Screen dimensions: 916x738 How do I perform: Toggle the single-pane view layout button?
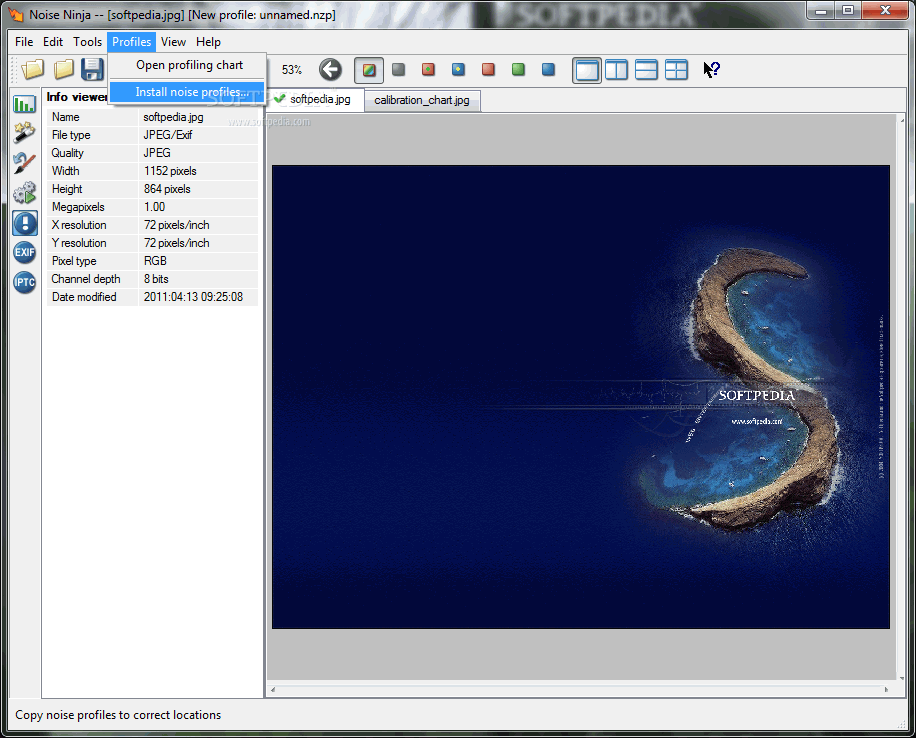point(586,70)
